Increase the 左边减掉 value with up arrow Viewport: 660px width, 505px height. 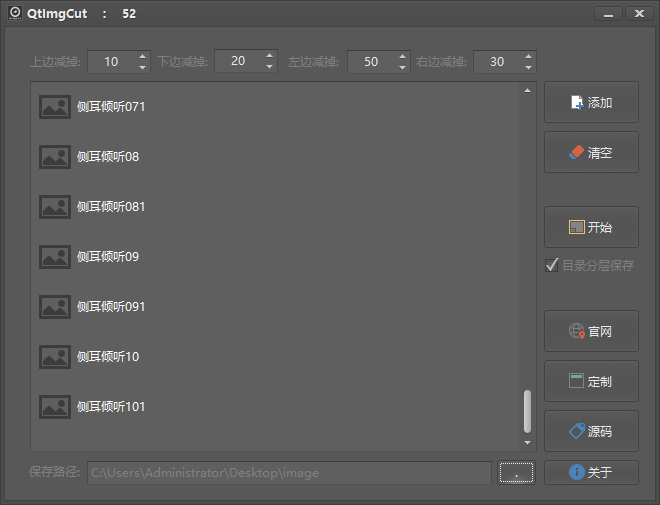(402, 56)
